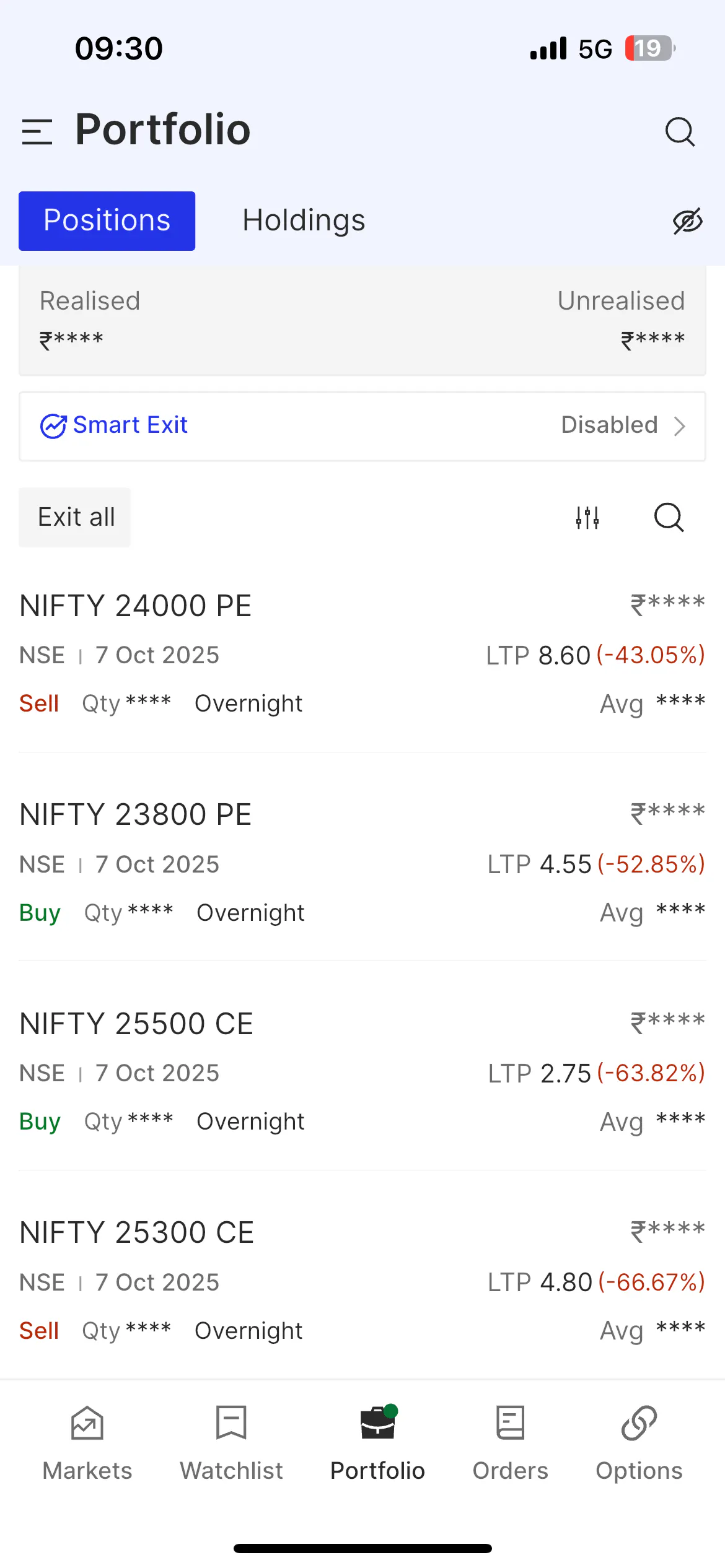Open NIFTY 25300 CE position details
The width and height of the screenshot is (725, 1568).
click(x=136, y=1233)
